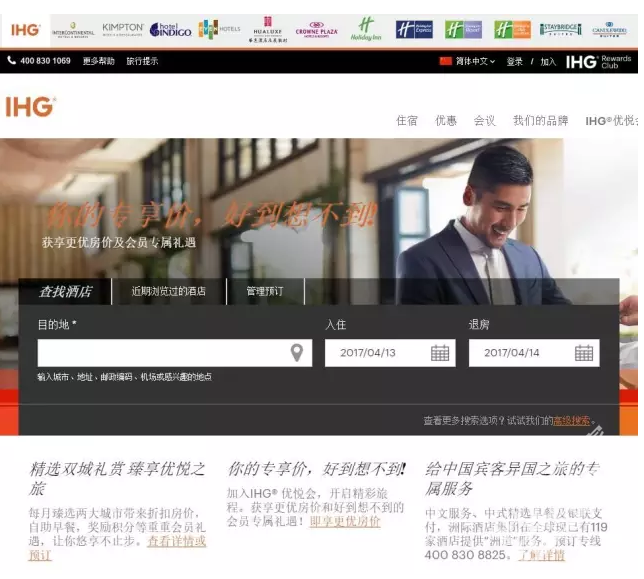
Task: Click the China flag icon
Action: (x=446, y=61)
